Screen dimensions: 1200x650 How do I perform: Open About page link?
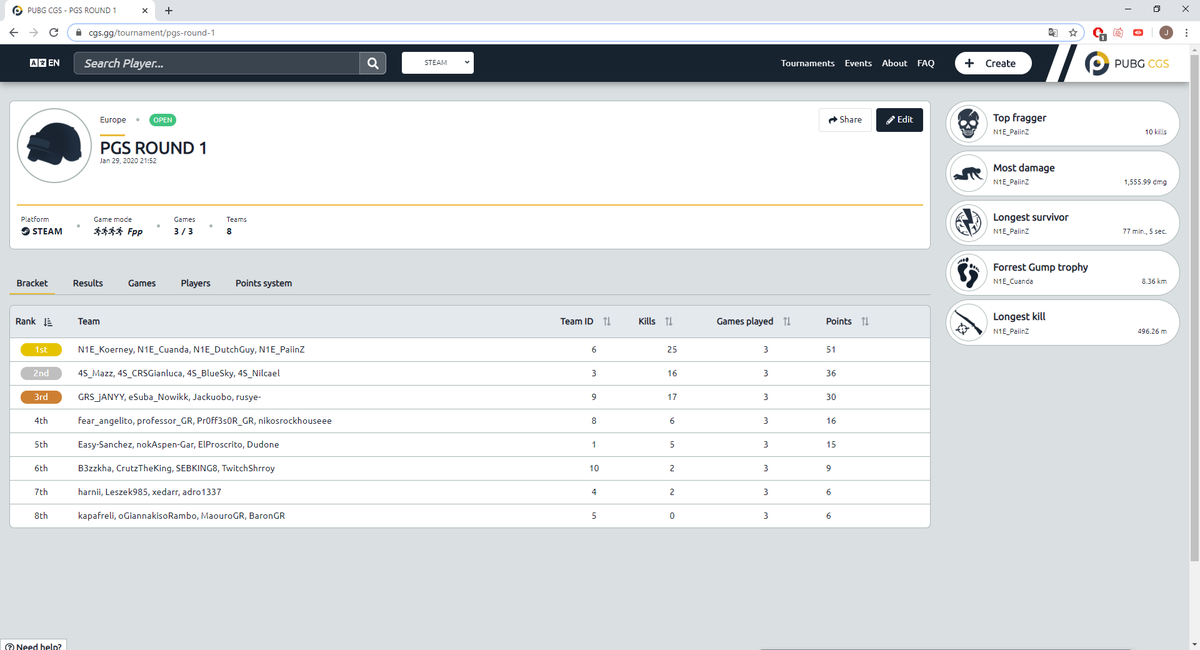click(894, 63)
